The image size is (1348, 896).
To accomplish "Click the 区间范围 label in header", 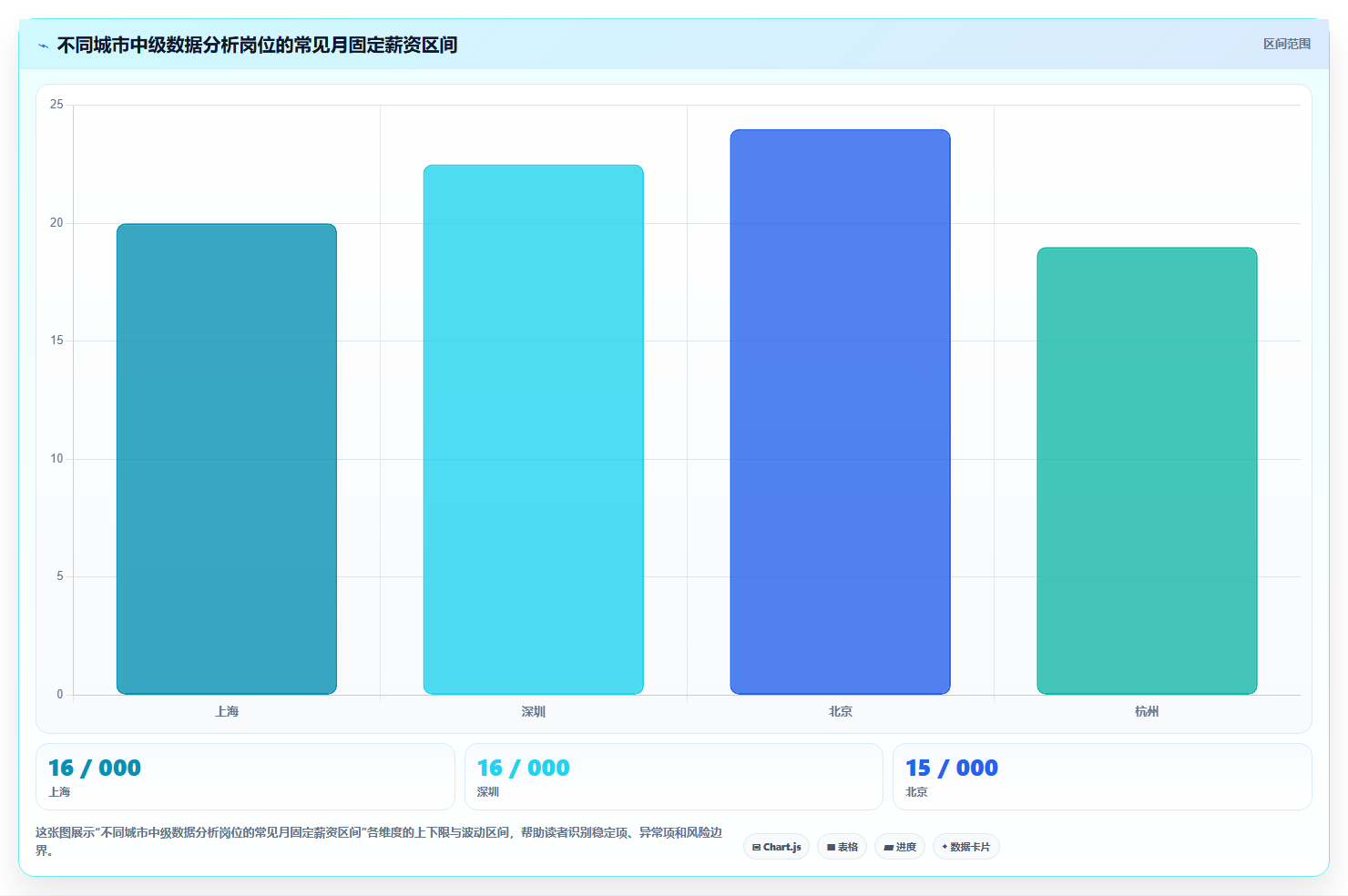I will pyautogui.click(x=1286, y=44).
